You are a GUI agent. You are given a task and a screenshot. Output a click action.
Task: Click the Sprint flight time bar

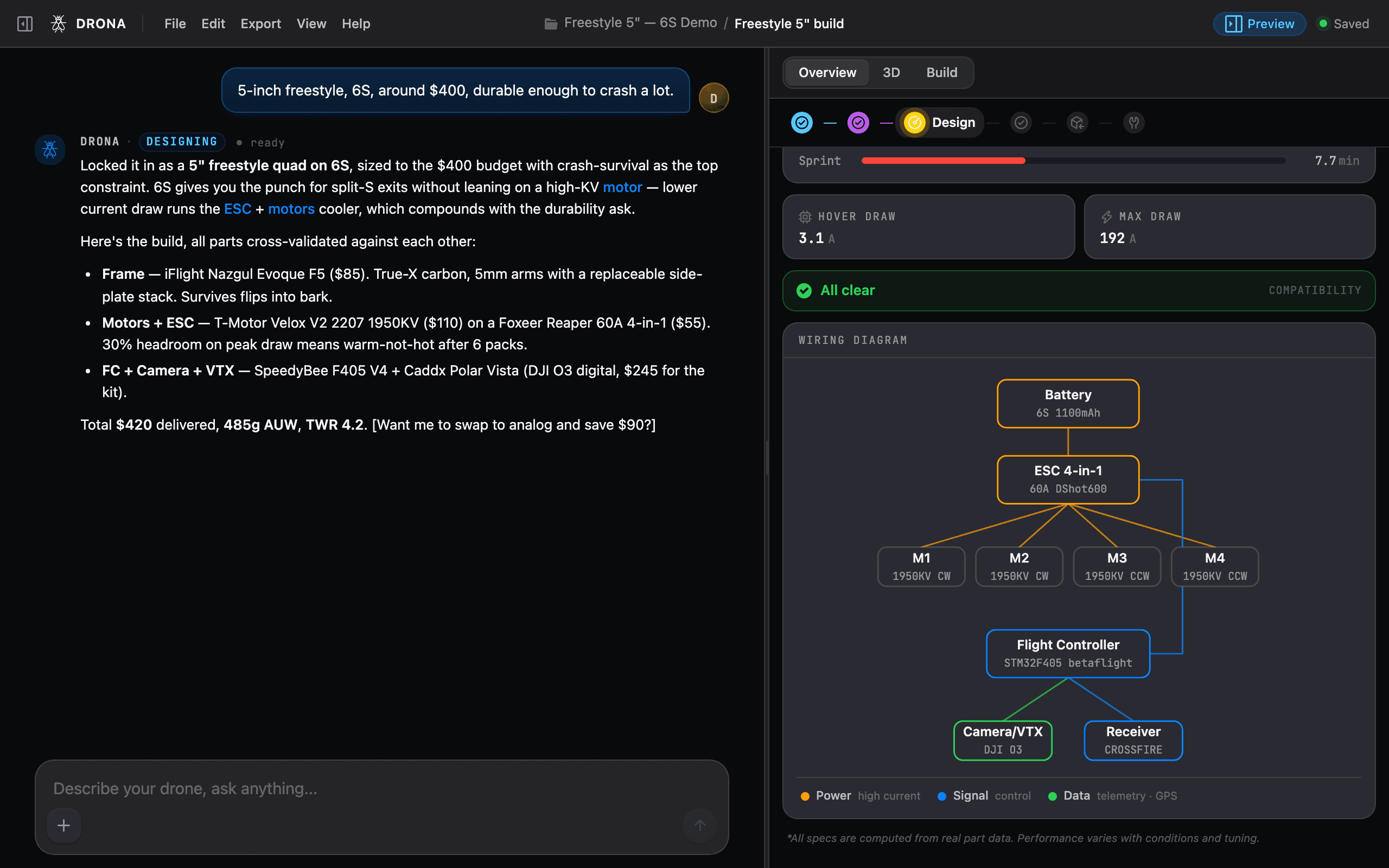pos(1073,161)
